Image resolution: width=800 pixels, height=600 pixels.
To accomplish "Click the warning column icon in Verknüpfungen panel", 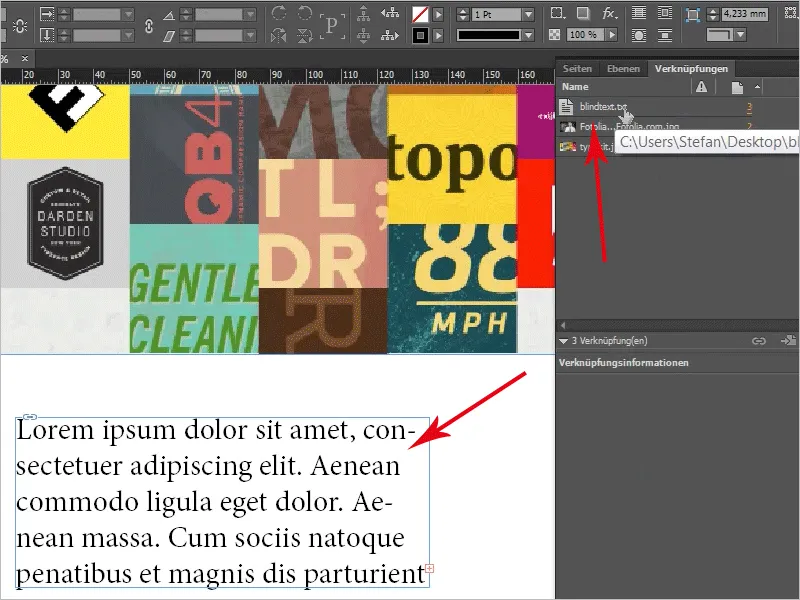I will (701, 86).
